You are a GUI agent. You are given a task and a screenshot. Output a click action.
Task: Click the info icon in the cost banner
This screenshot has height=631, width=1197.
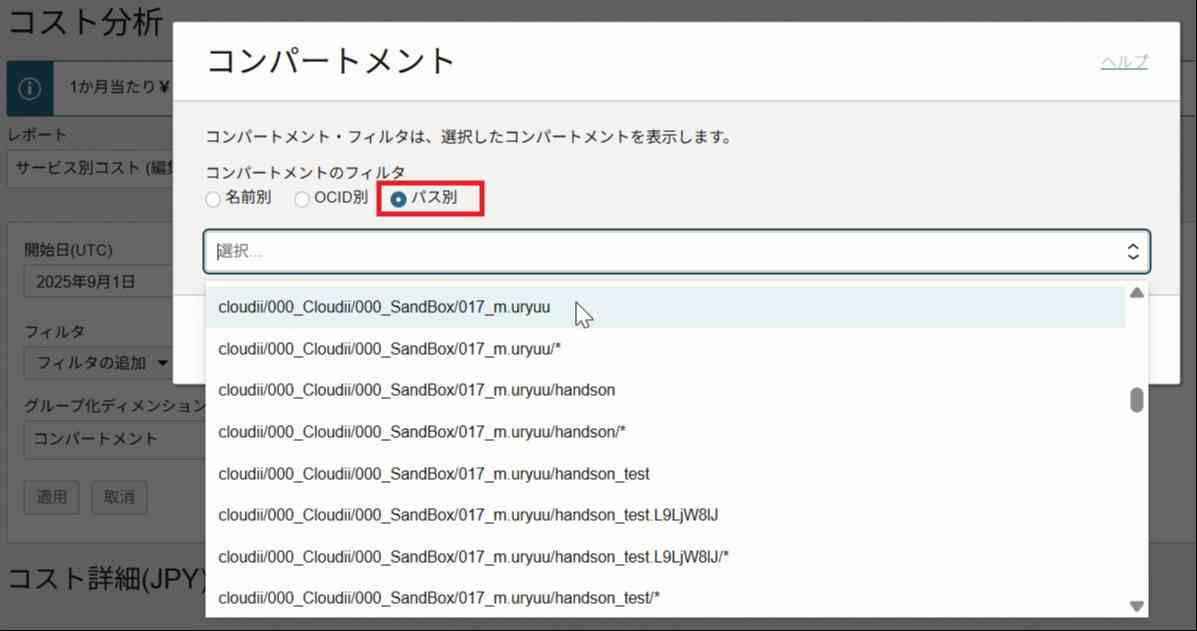30,88
